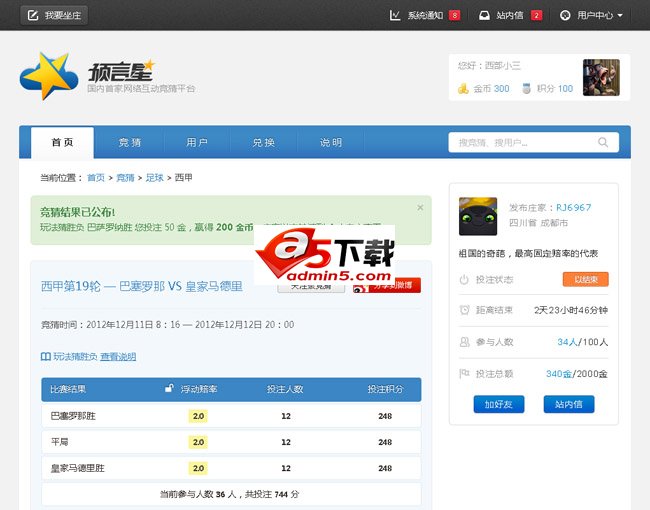Click the system notification chart icon
This screenshot has width=650, height=510.
click(395, 15)
